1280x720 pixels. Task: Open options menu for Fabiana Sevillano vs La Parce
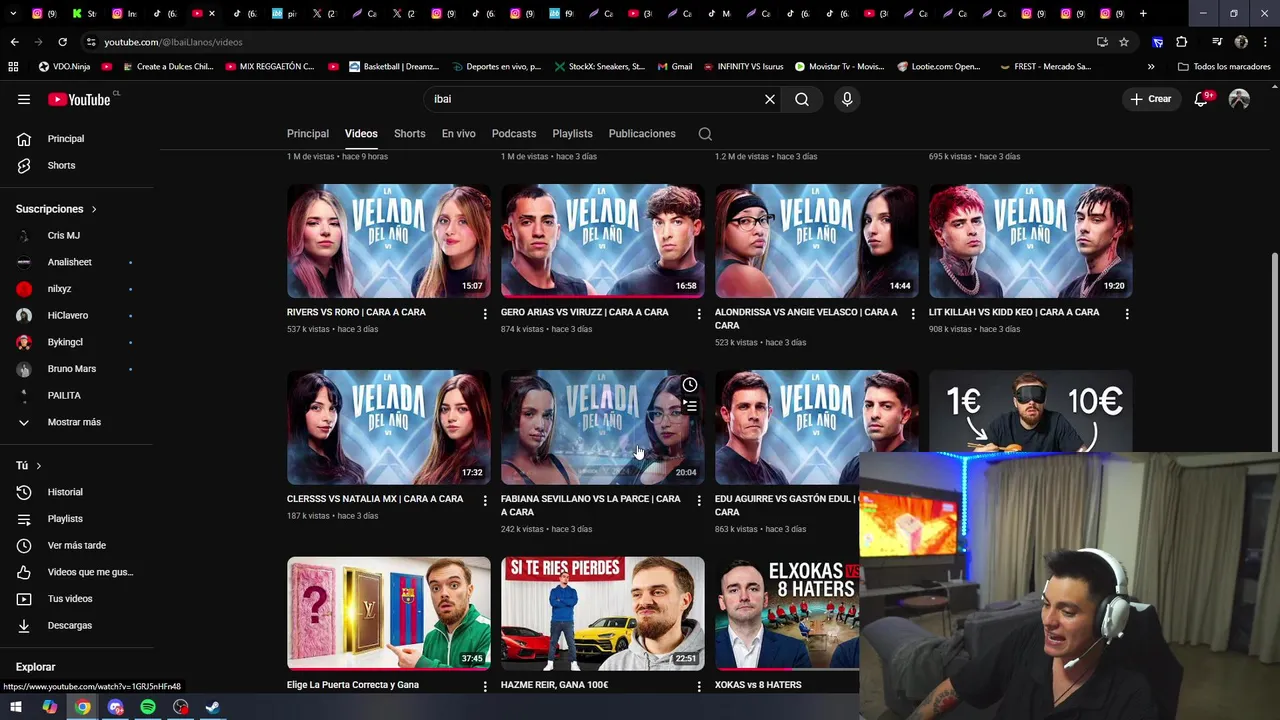[x=699, y=500]
